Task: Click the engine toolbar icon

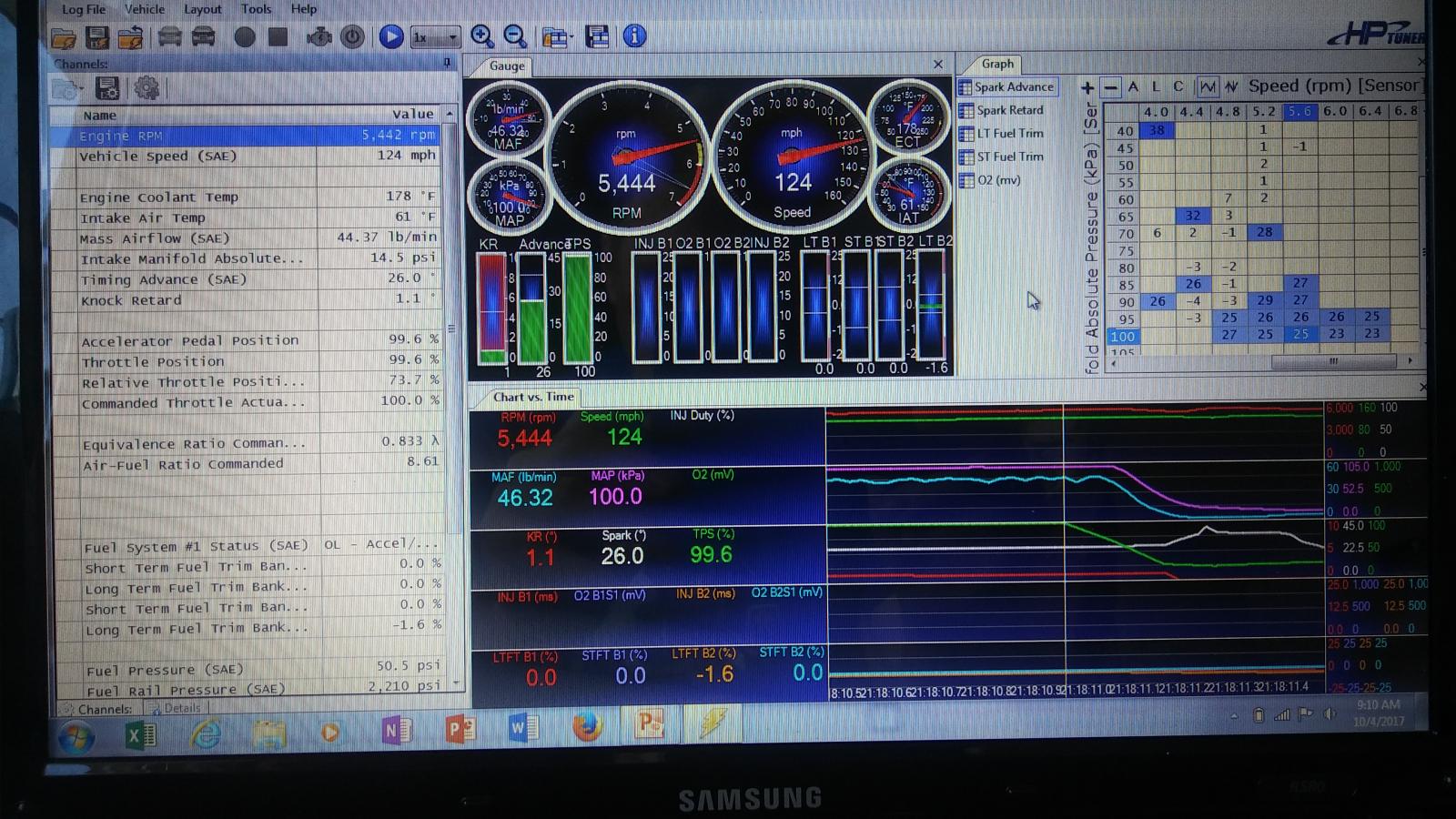Action: click(x=318, y=37)
